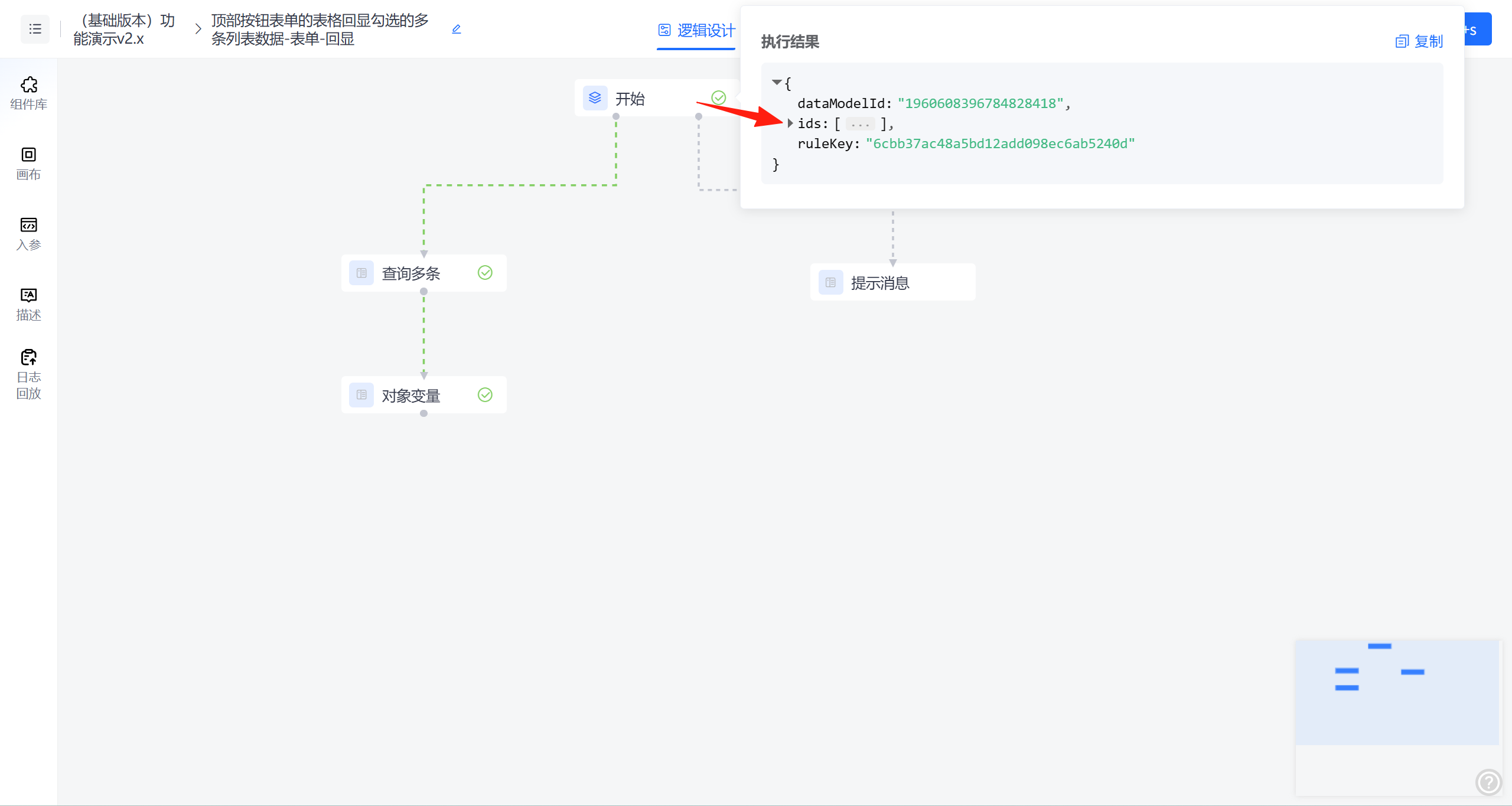Open the 组件库 component library panel

(28, 93)
